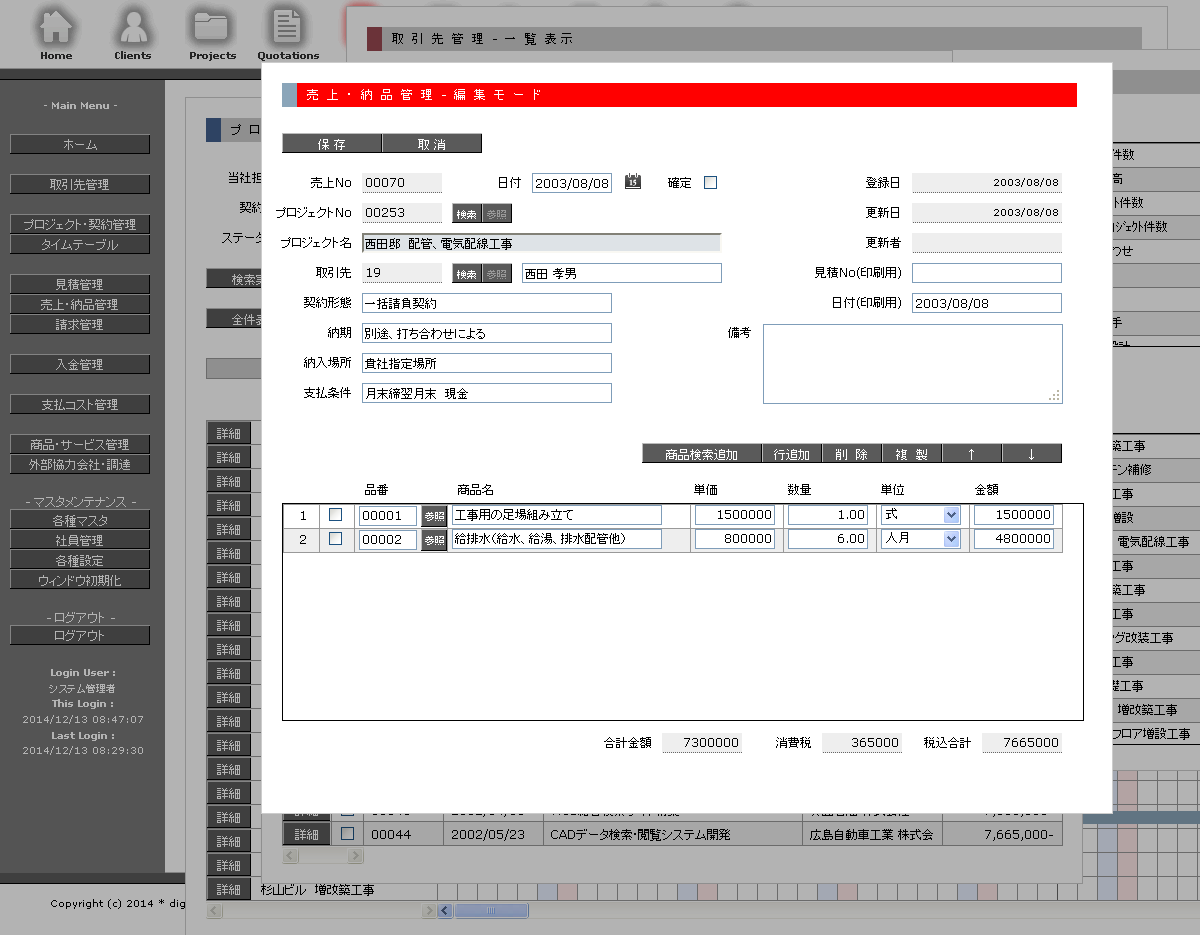Edit row 1 金額 field 1500000
Viewport: 1200px width, 935px height.
tap(1014, 515)
